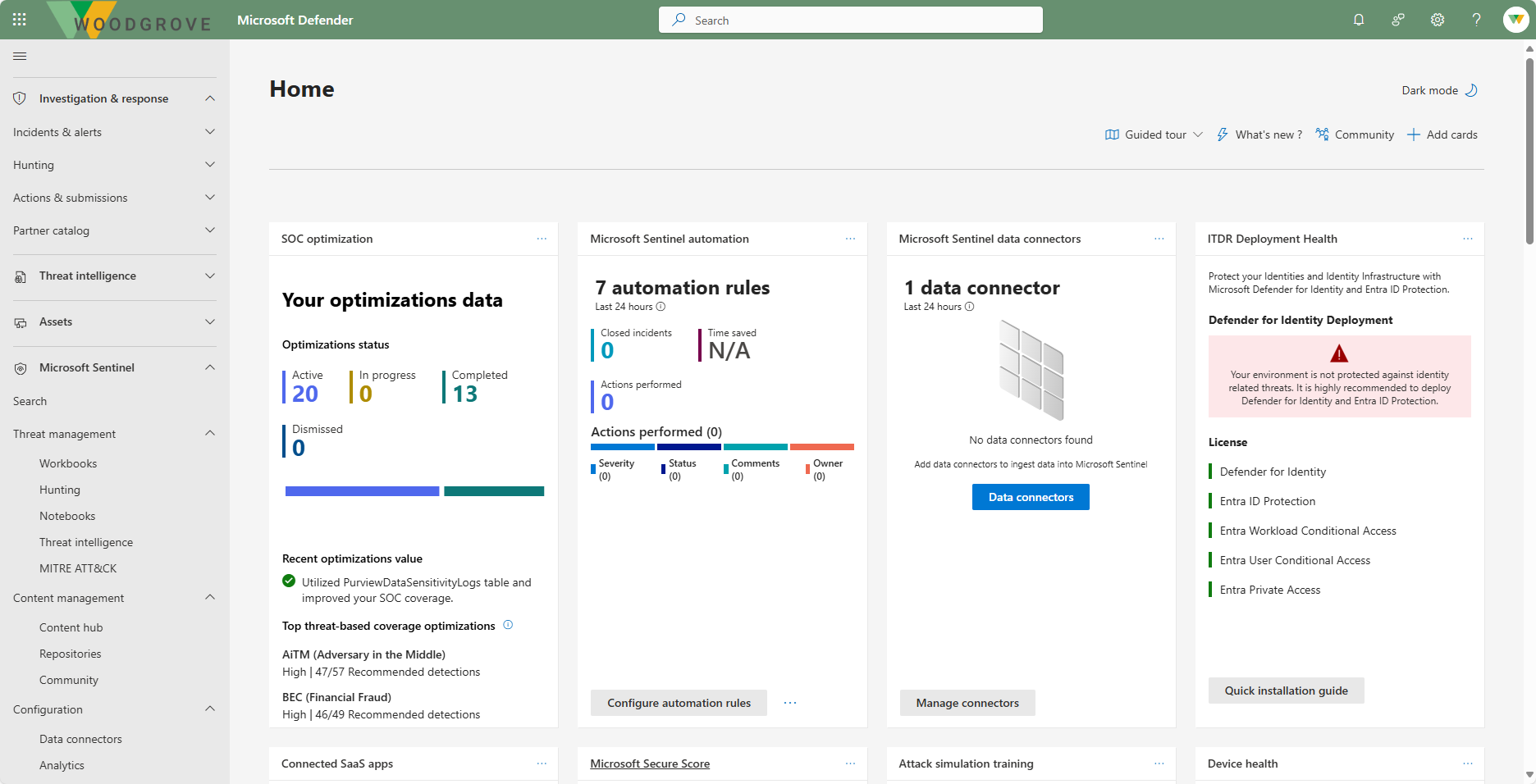Screen dimensions: 1536x784
Task: Open the Quick installation guide
Action: coord(1286,691)
